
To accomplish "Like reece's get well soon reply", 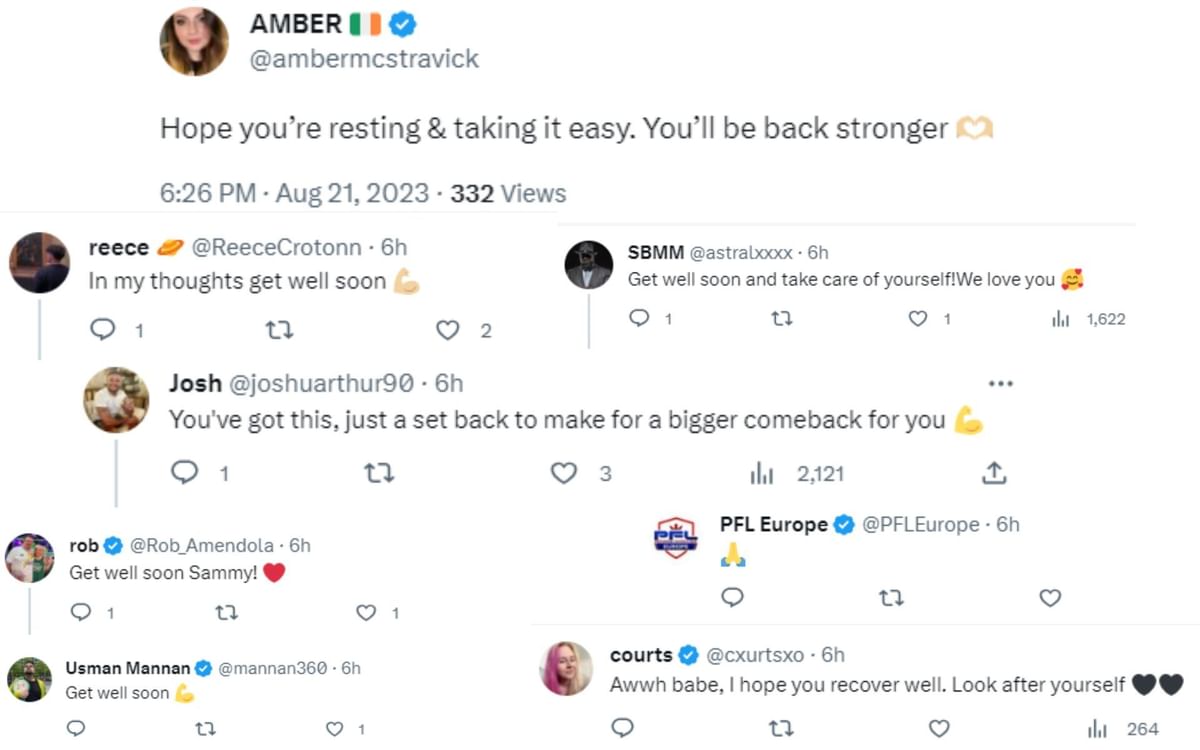I will tap(450, 330).
